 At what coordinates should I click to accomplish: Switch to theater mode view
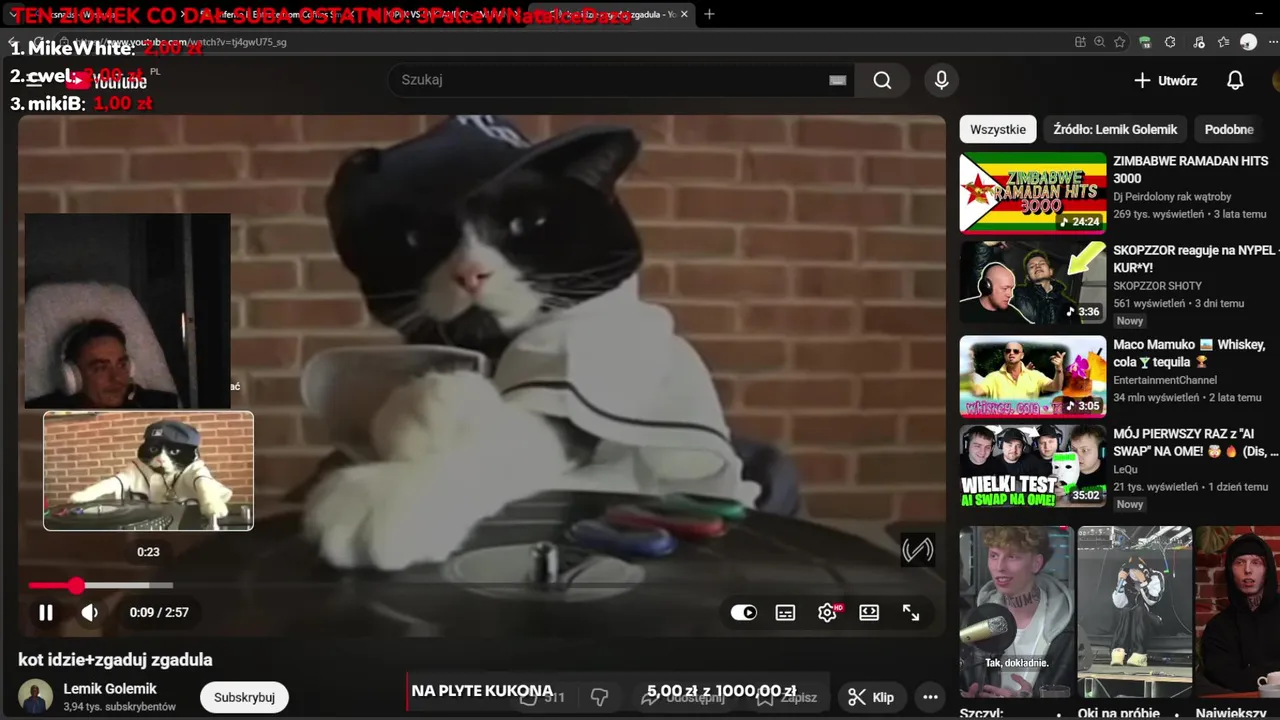[x=869, y=613]
